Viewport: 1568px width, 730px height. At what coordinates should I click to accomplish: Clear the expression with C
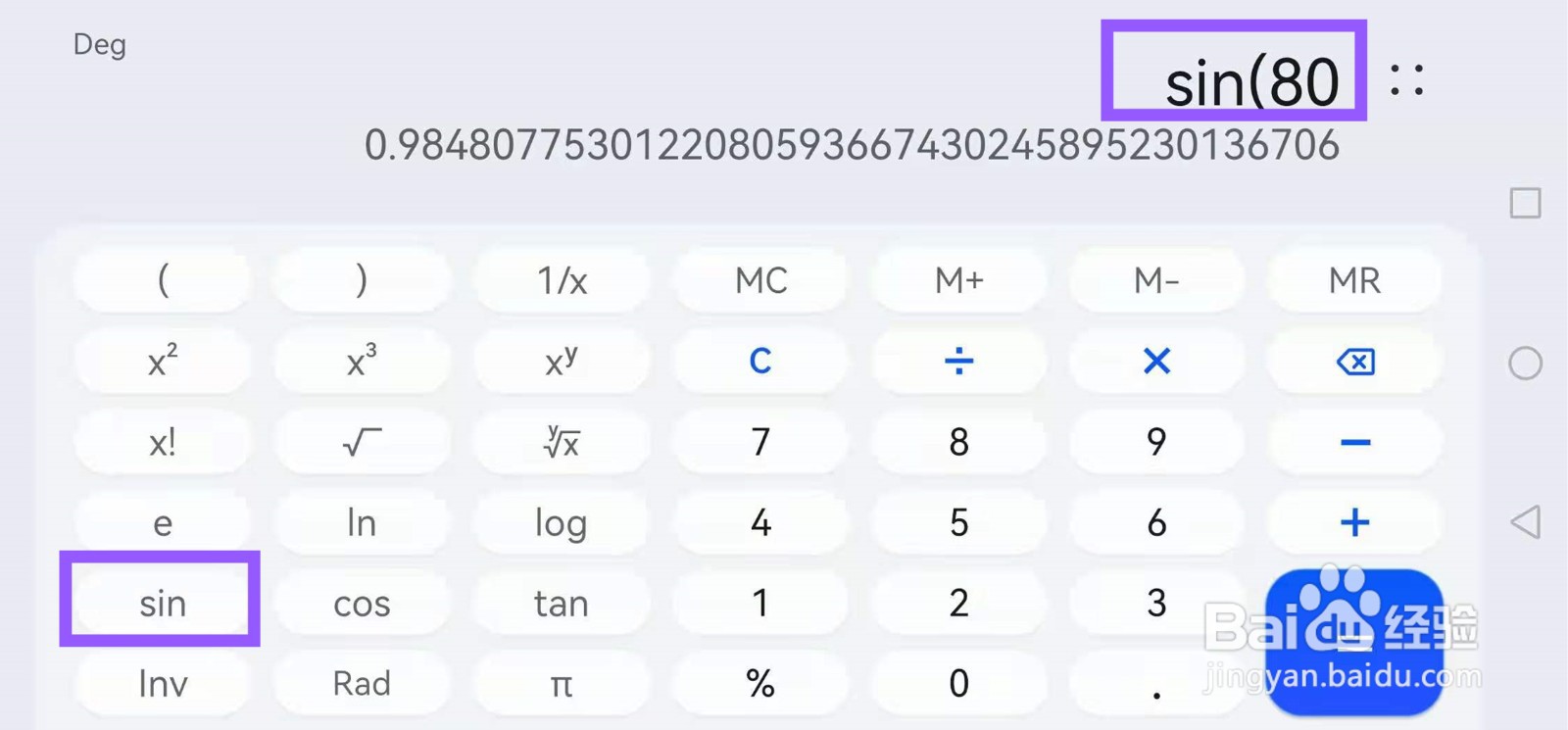tap(760, 362)
